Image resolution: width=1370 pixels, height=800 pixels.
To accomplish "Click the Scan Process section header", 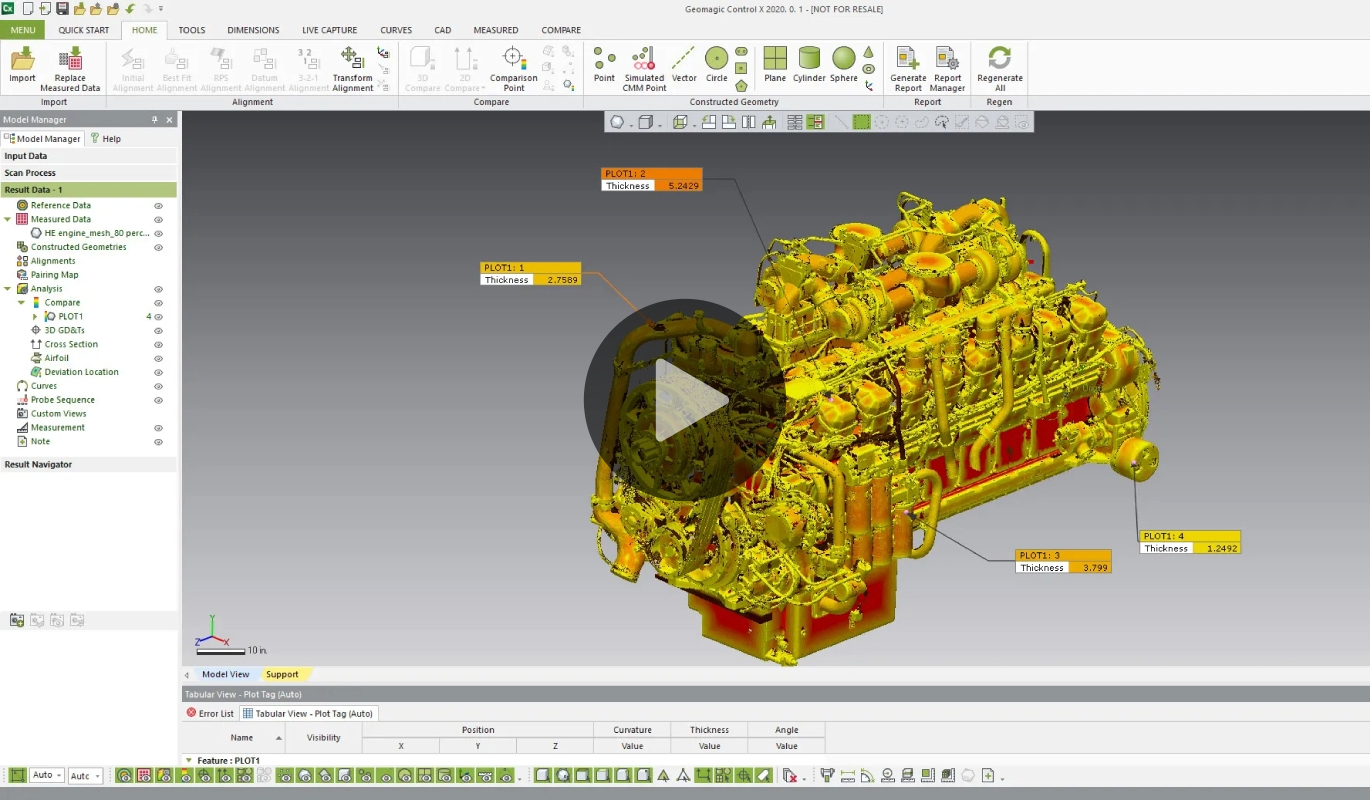I will [x=88, y=173].
